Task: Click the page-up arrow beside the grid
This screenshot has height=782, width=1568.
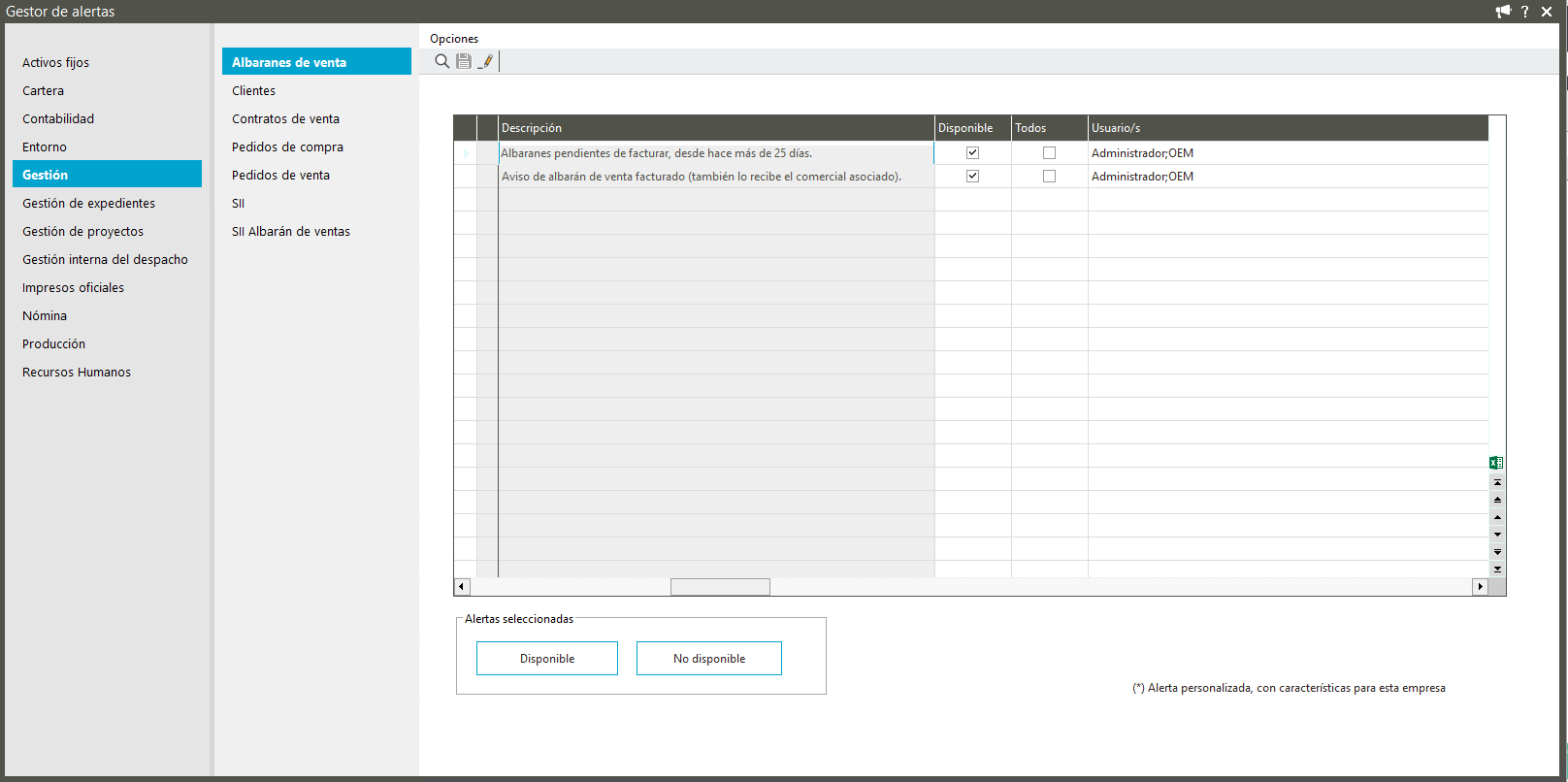Action: pos(1497,500)
